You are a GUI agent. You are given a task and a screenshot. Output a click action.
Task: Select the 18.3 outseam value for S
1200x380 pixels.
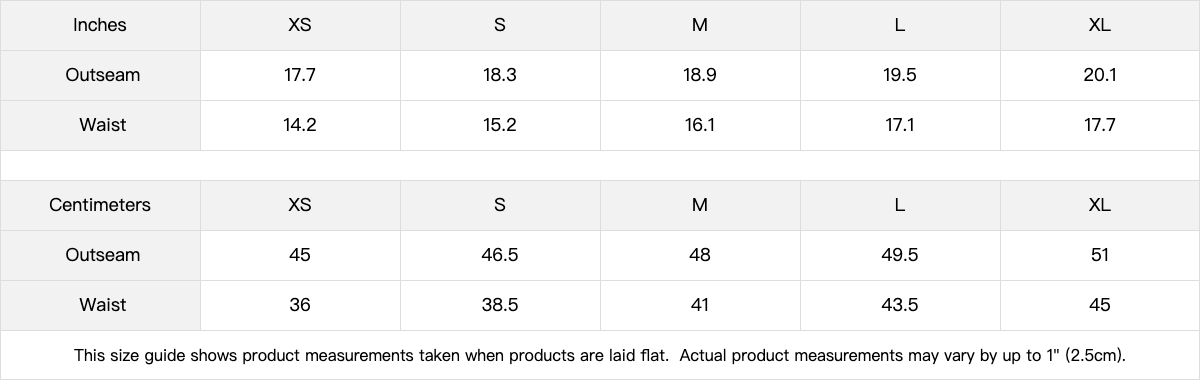(x=500, y=75)
